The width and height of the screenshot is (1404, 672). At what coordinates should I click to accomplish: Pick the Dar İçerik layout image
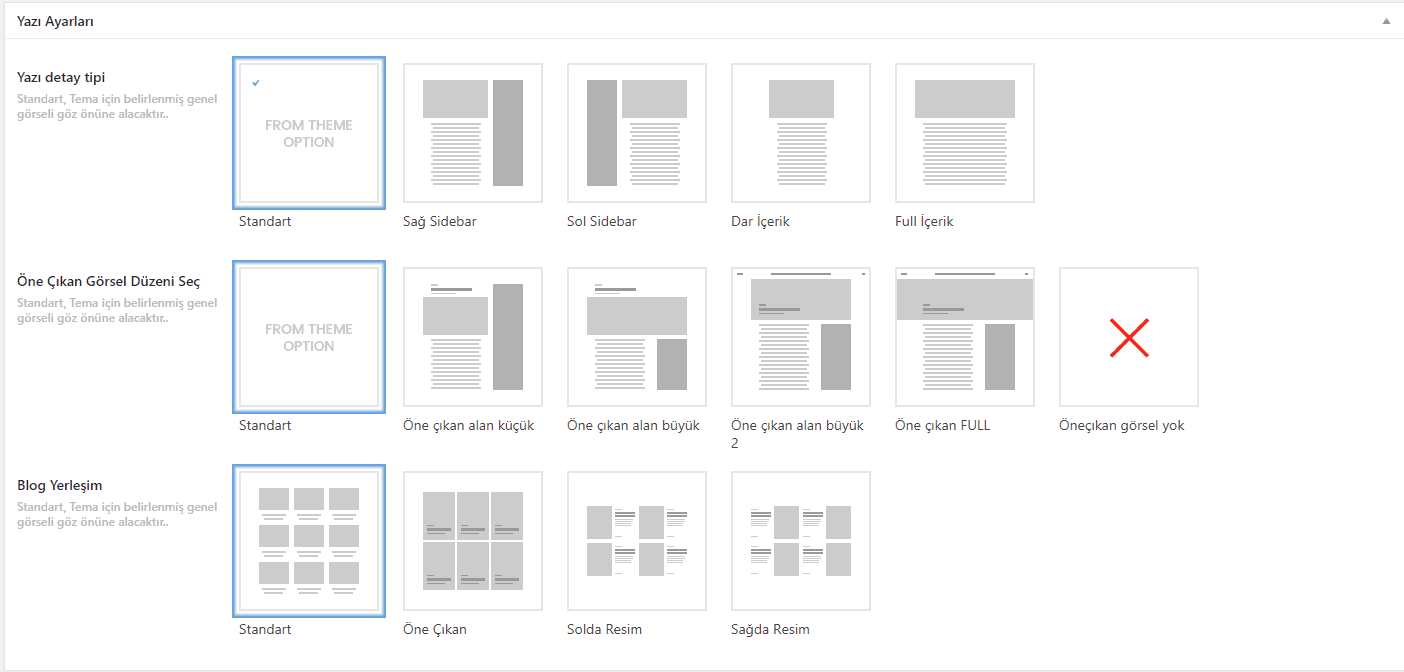800,133
